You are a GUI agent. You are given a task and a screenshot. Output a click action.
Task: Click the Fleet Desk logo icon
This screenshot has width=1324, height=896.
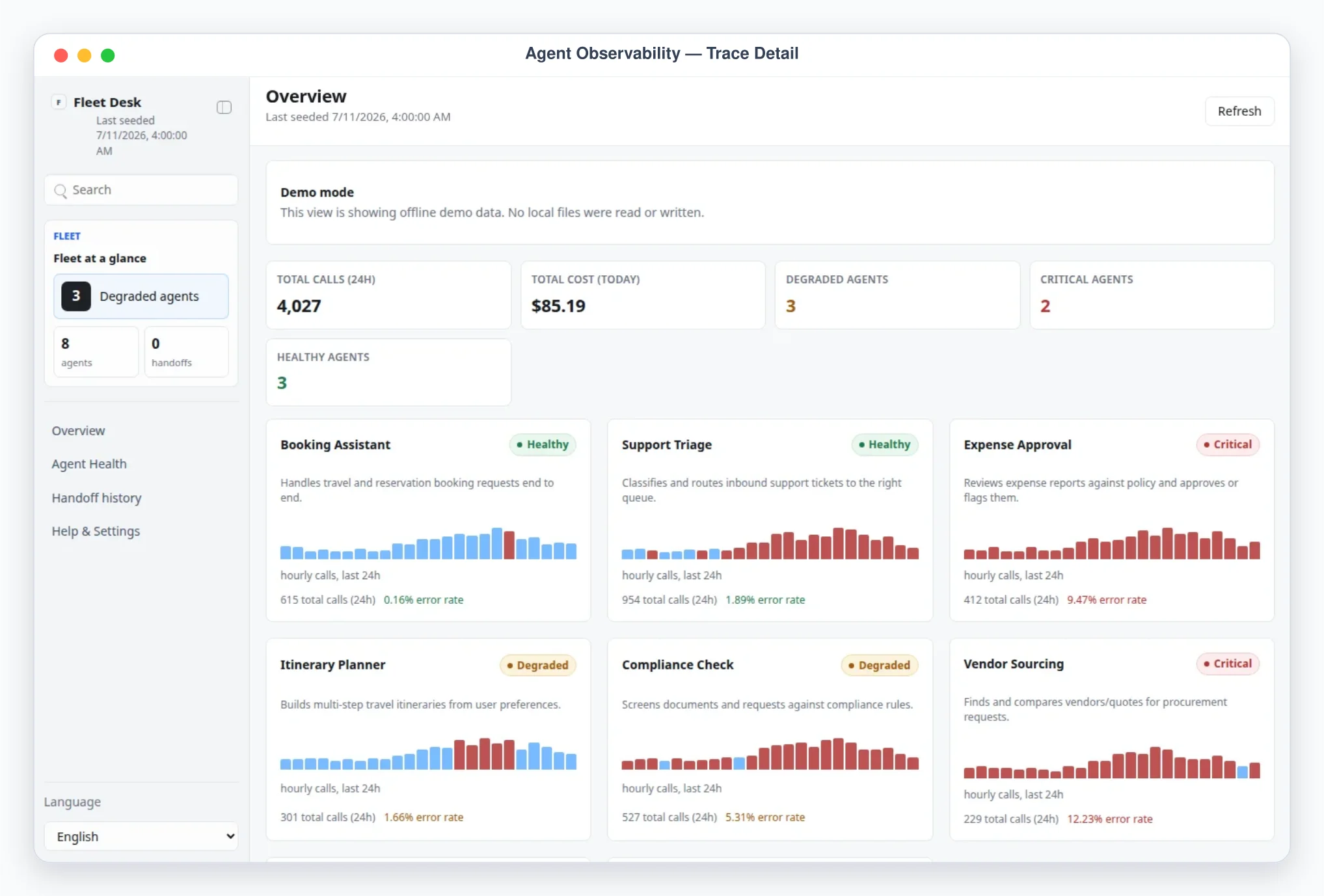pyautogui.click(x=59, y=102)
